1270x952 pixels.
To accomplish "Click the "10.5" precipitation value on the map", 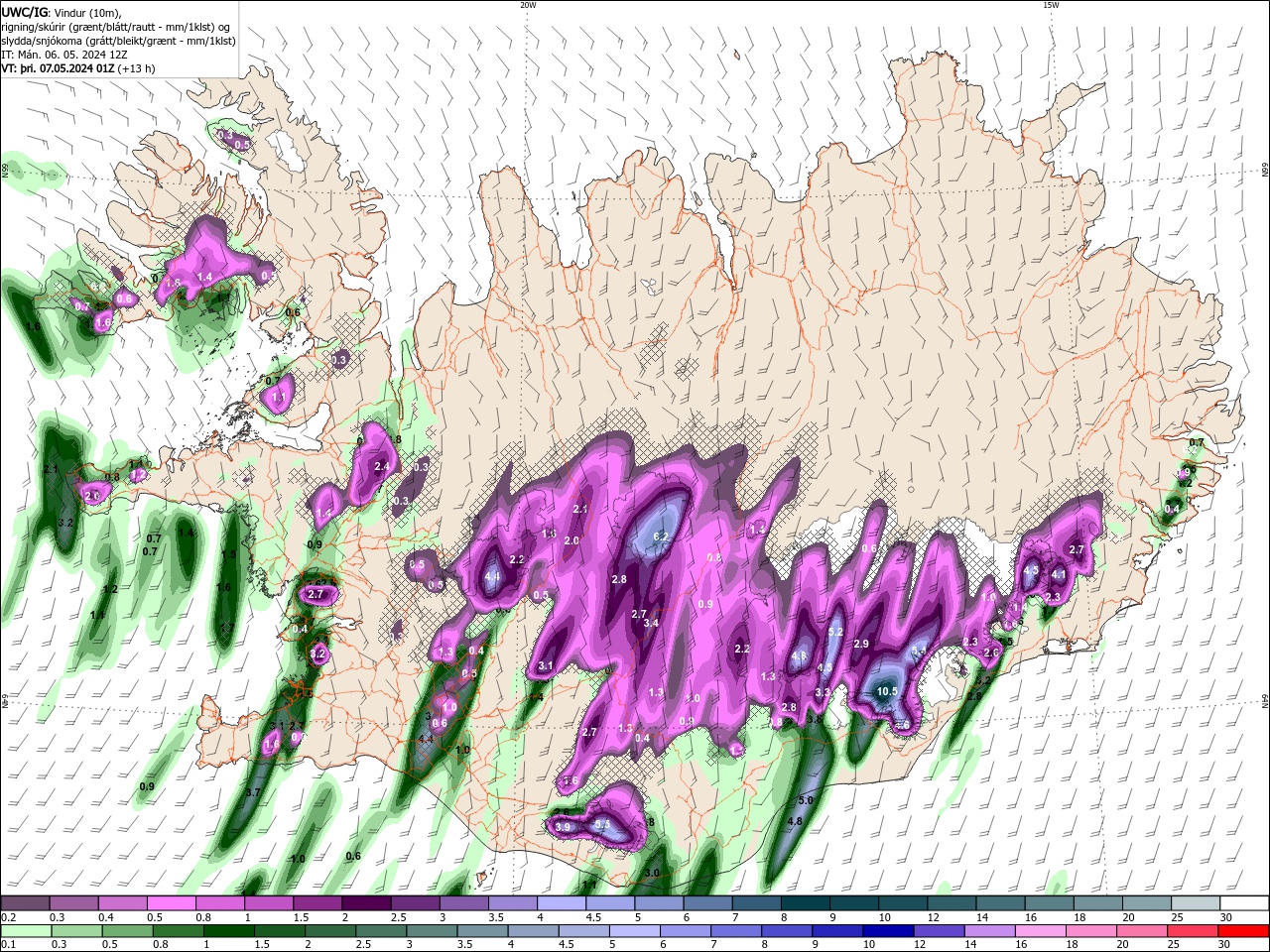I will pos(887,692).
